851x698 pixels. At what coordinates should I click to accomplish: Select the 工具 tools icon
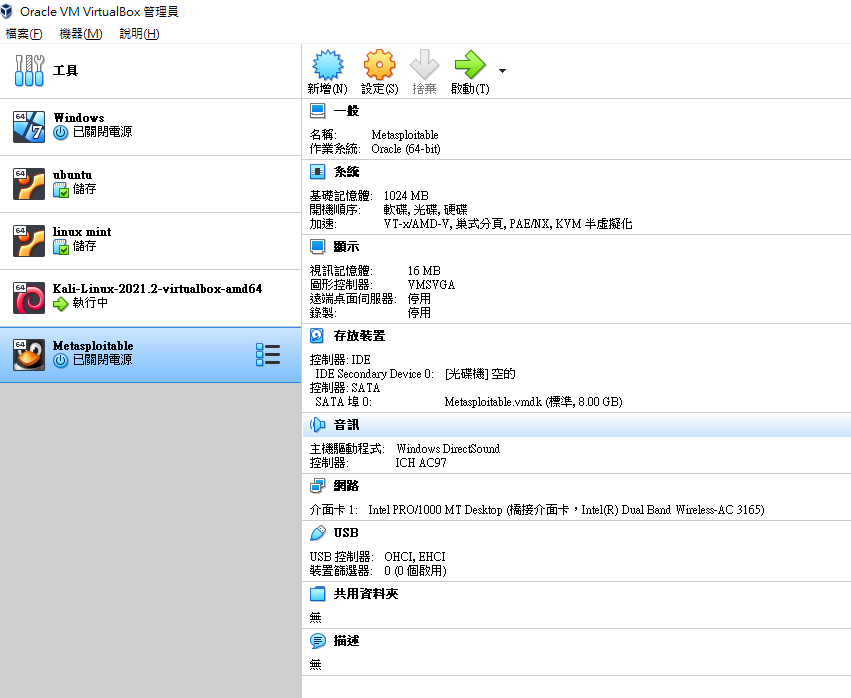click(x=29, y=71)
